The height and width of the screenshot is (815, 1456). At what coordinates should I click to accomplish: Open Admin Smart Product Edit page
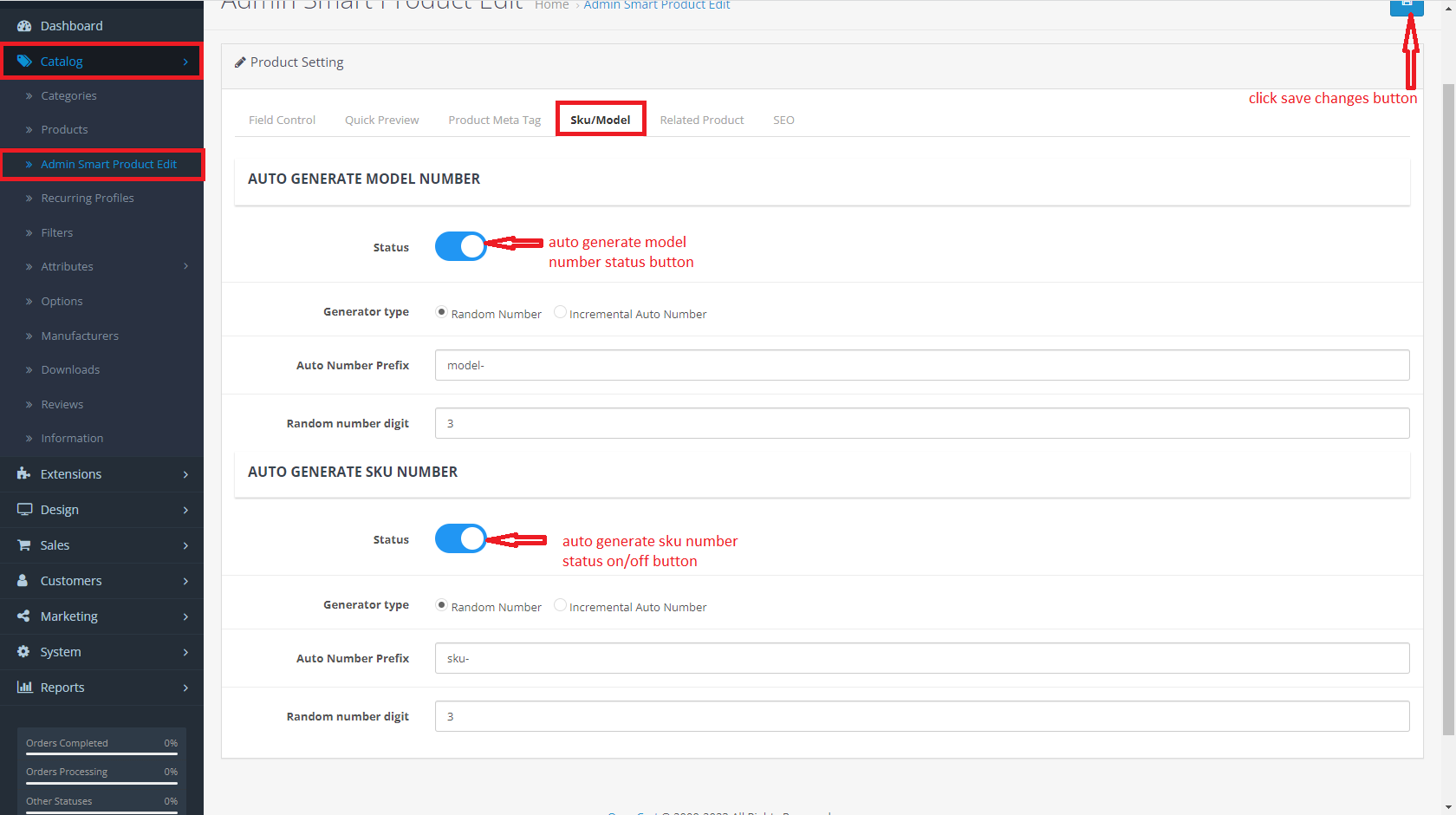(108, 163)
